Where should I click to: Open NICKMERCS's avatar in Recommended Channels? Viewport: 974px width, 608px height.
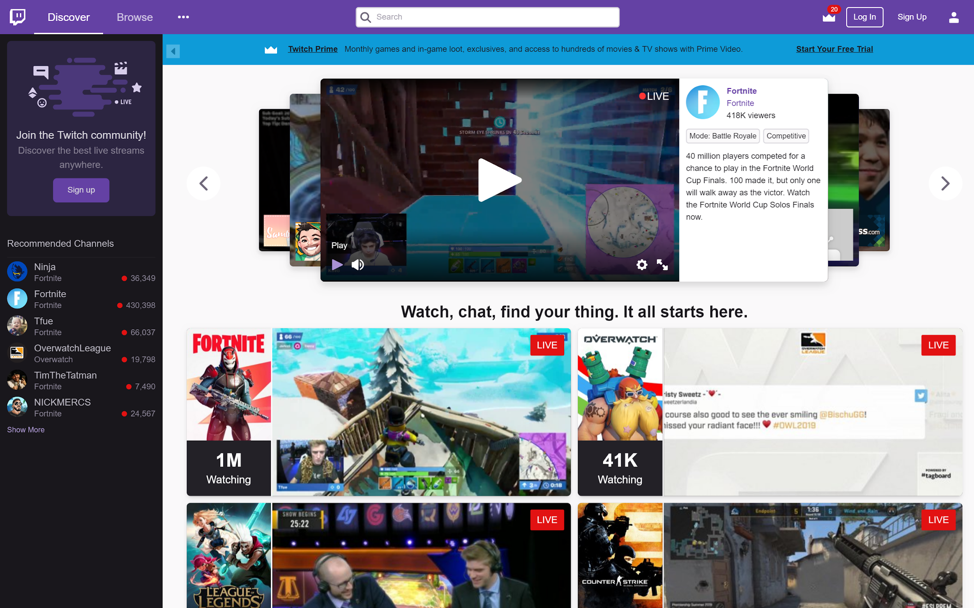(17, 407)
